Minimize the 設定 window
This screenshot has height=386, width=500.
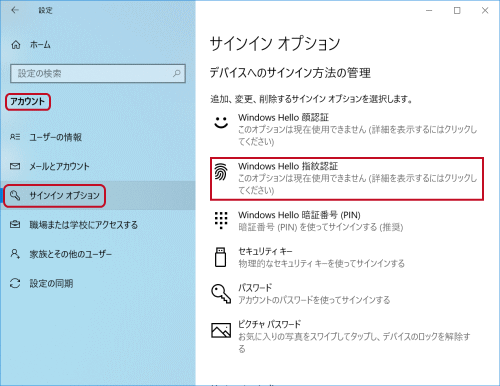coord(429,10)
